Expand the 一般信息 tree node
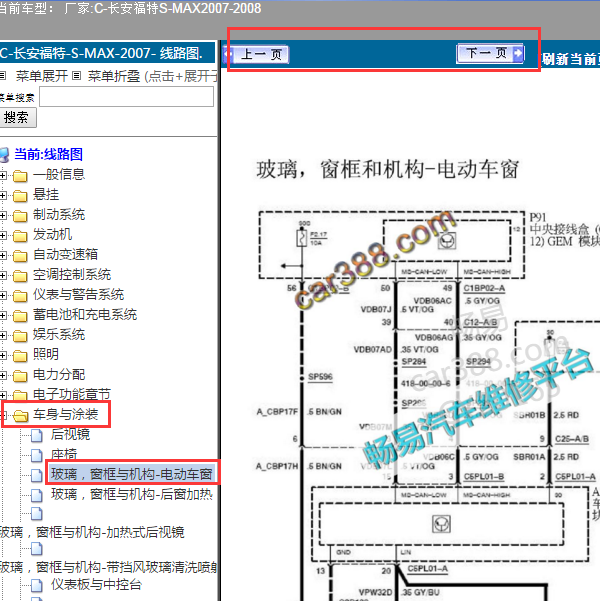This screenshot has width=600, height=601. tap(3, 176)
